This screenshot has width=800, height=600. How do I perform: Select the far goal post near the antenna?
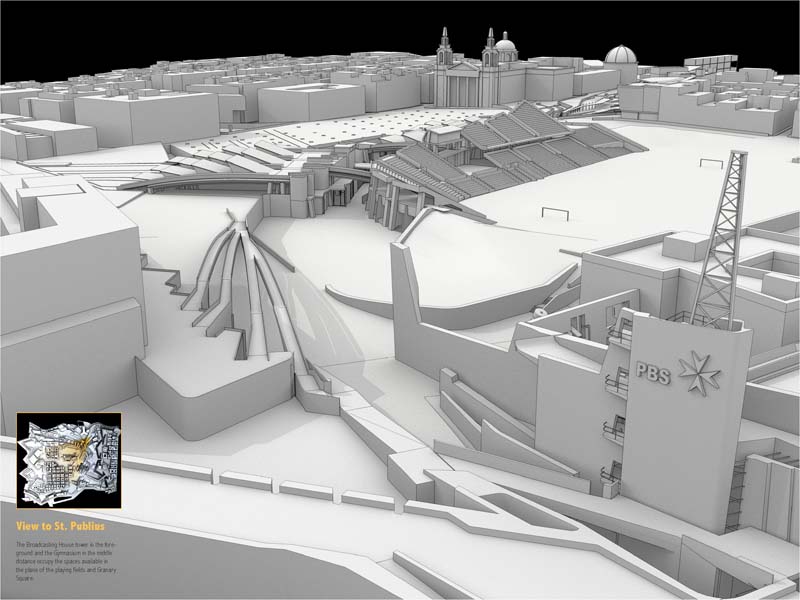coord(710,161)
